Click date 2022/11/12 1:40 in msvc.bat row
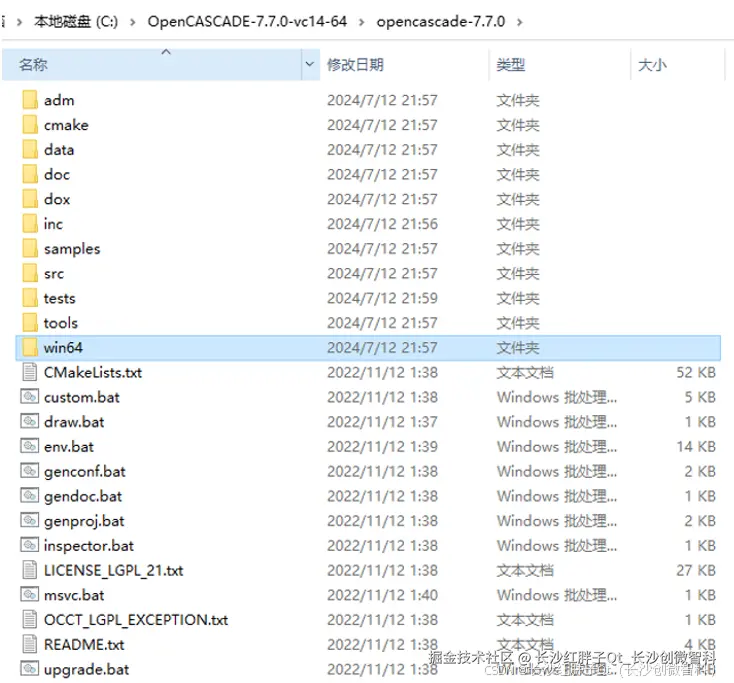This screenshot has width=734, height=683. [382, 595]
